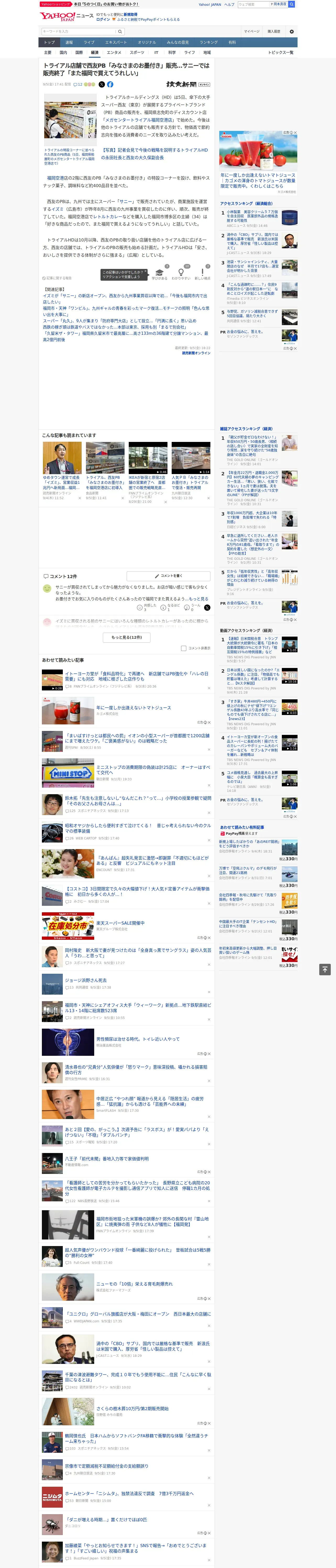Open ミニストップ article thumbnail
Viewport: 336px width, 1568px height.
(x=68, y=774)
